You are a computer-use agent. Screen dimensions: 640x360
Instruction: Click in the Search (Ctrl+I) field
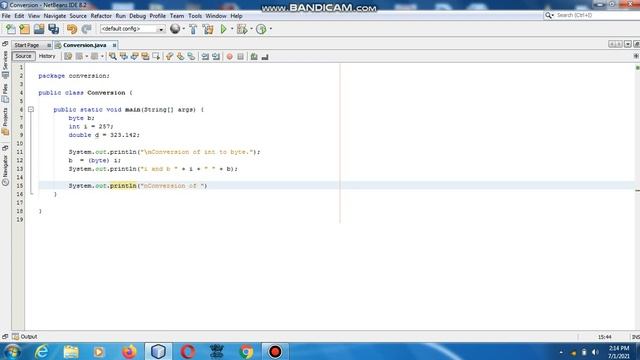pos(594,15)
